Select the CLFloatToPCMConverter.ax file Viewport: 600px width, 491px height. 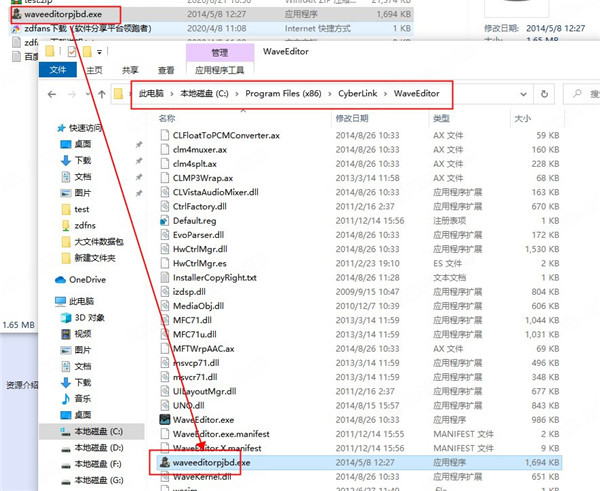(226, 135)
